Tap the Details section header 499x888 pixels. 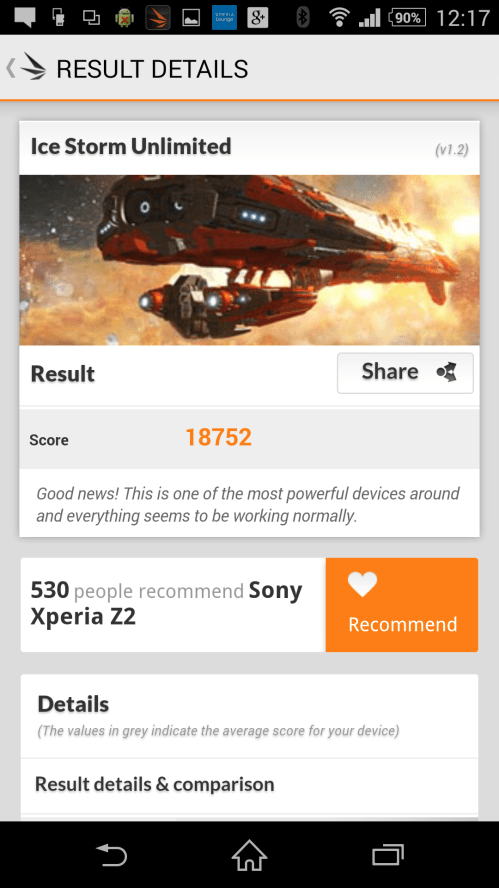(x=73, y=705)
